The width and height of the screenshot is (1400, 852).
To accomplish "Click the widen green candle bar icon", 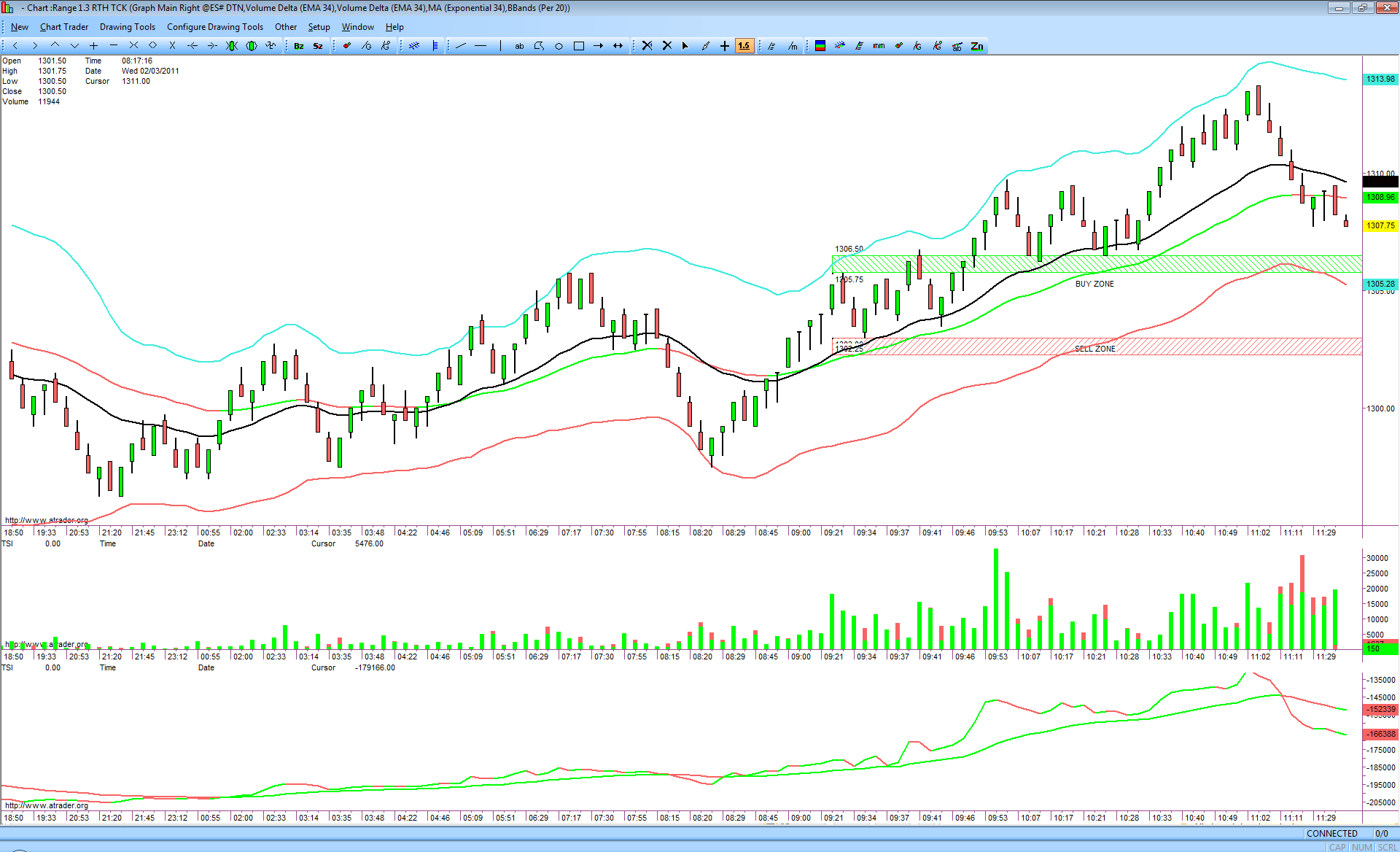I will tap(252, 46).
